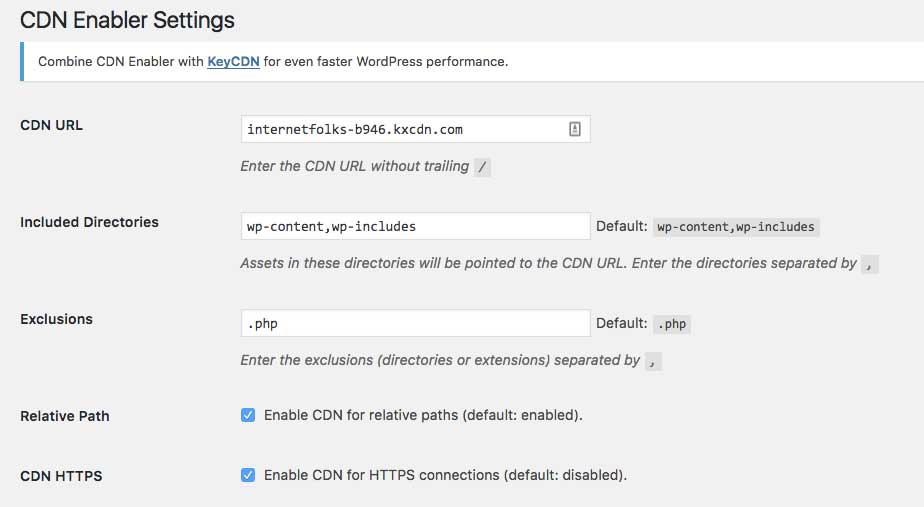Viewport: 924px width, 507px height.
Task: Click the CDN Enabler Settings heading
Action: 127,21
